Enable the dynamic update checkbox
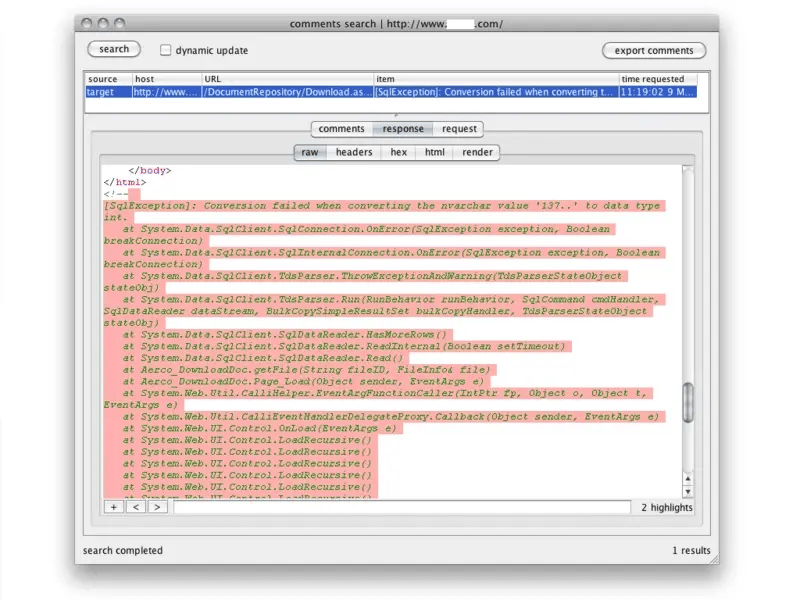Screen dimensions: 800x600 click(166, 50)
